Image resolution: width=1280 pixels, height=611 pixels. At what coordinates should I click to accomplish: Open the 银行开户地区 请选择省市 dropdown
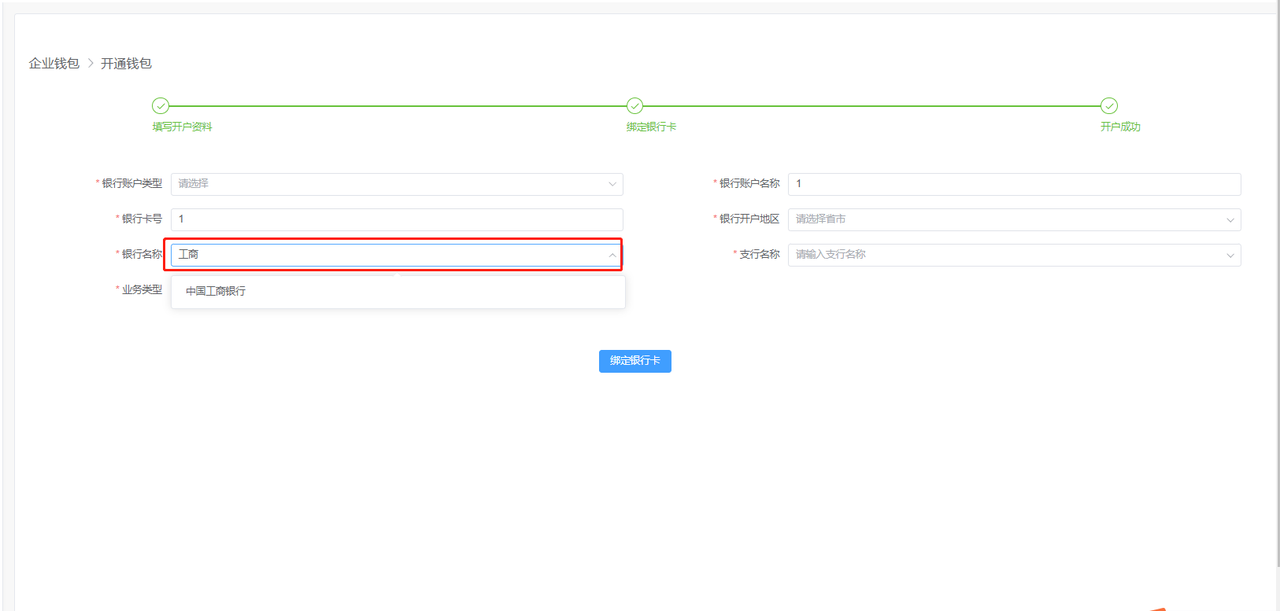(1005, 219)
